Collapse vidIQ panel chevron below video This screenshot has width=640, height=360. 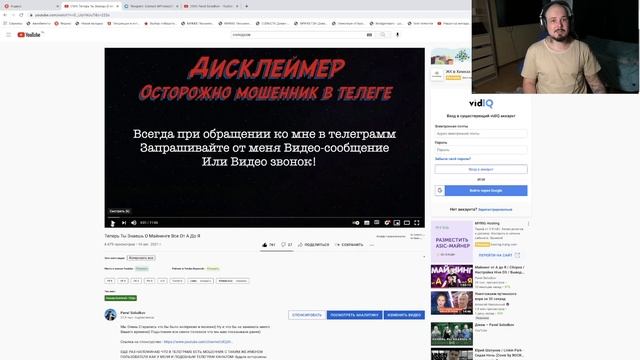[x=423, y=257]
